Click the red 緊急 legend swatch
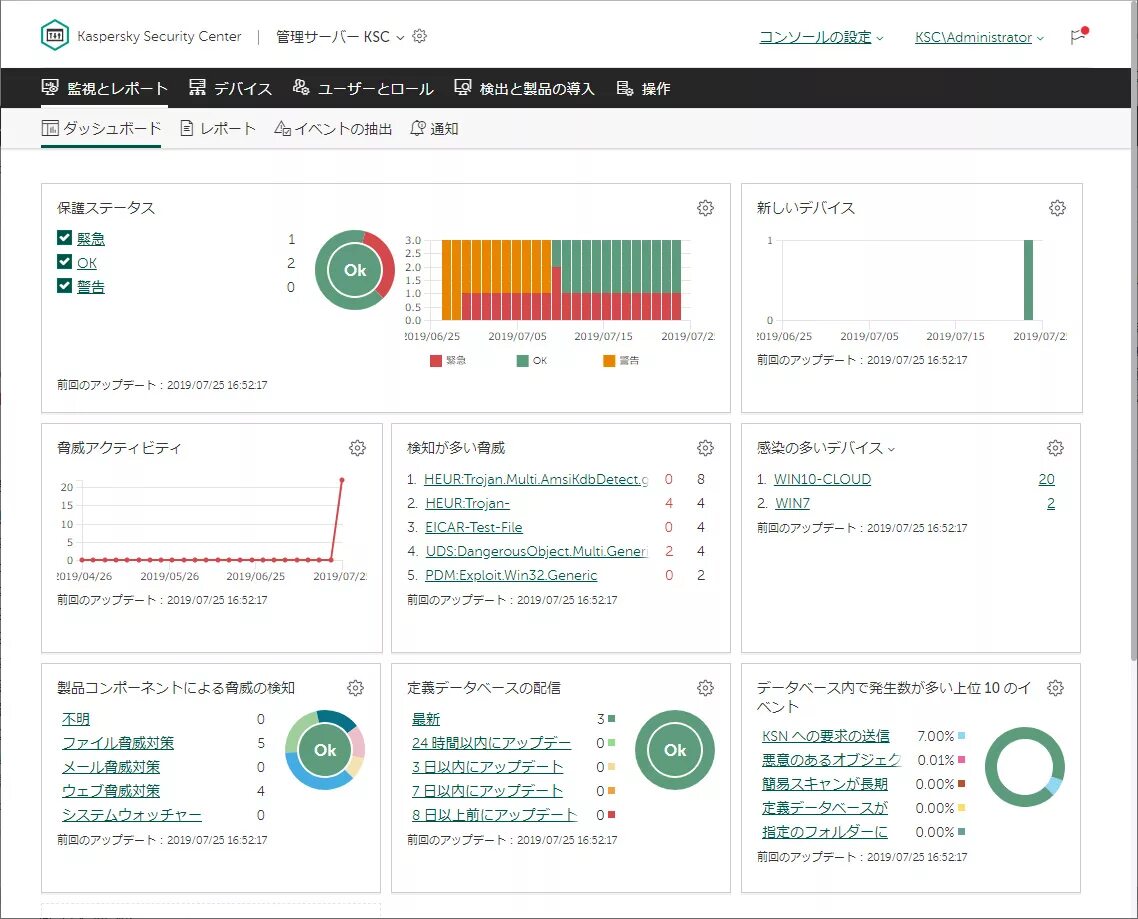This screenshot has width=1138, height=919. click(435, 361)
